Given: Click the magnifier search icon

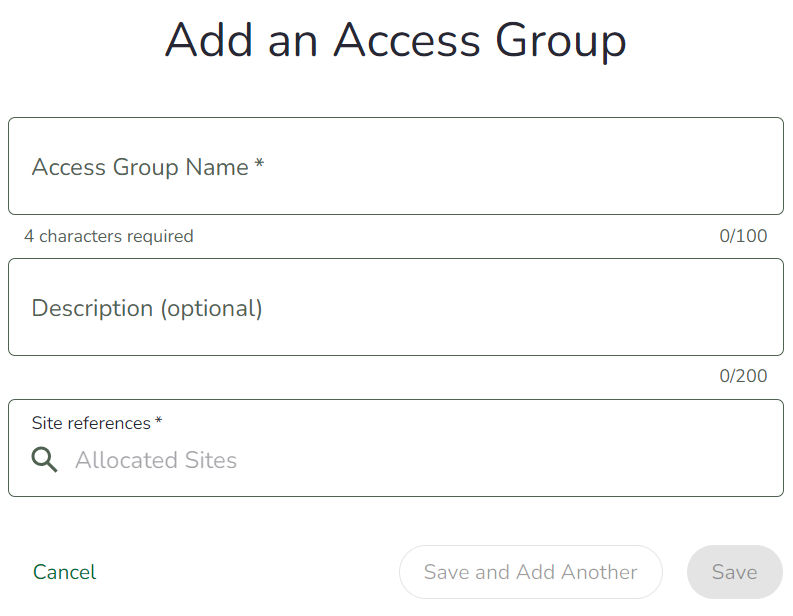Looking at the screenshot, I should (44, 460).
